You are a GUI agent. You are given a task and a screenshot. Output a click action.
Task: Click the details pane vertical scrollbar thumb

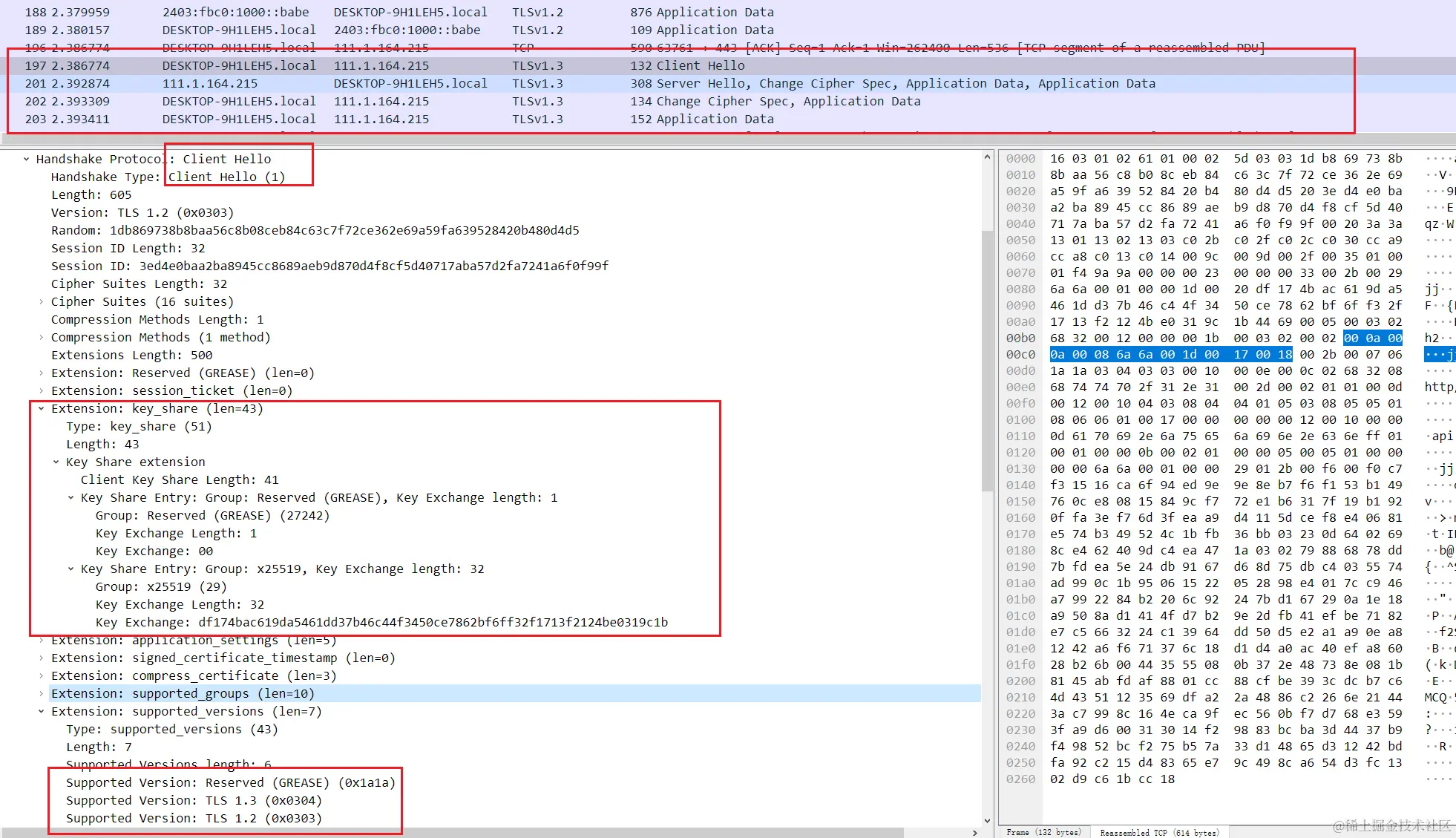[x=987, y=360]
